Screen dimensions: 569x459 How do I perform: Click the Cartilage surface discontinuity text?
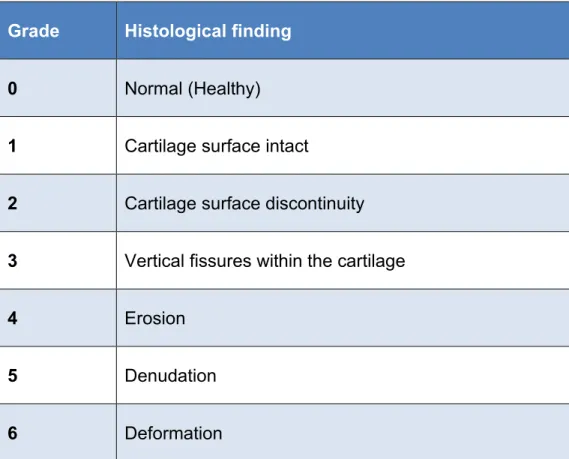pos(244,204)
